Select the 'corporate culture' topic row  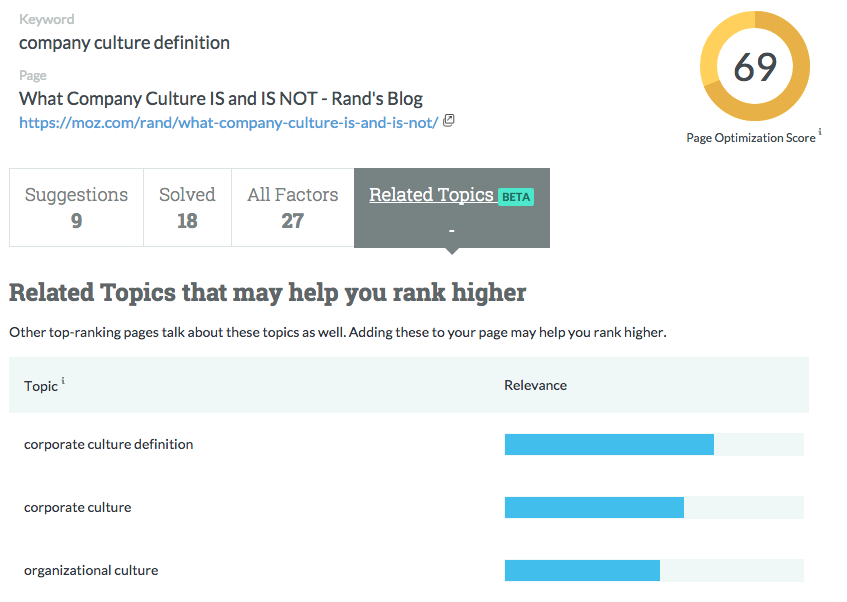tap(78, 507)
